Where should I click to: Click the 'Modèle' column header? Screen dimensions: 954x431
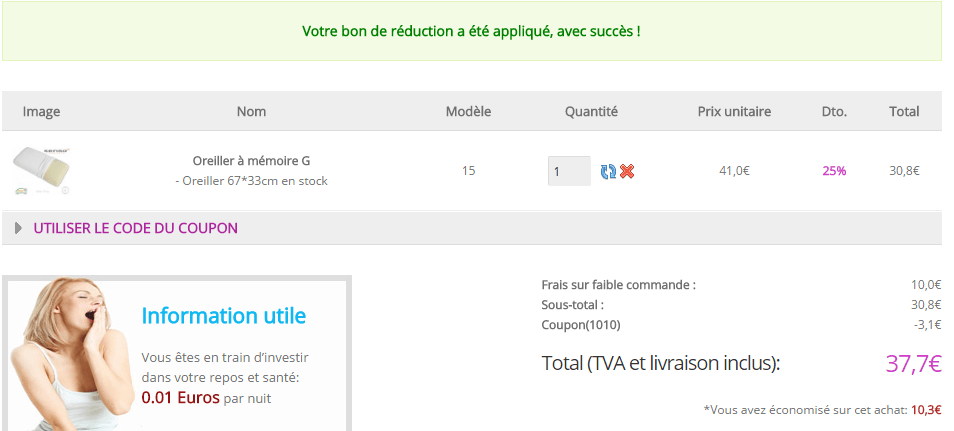(468, 111)
